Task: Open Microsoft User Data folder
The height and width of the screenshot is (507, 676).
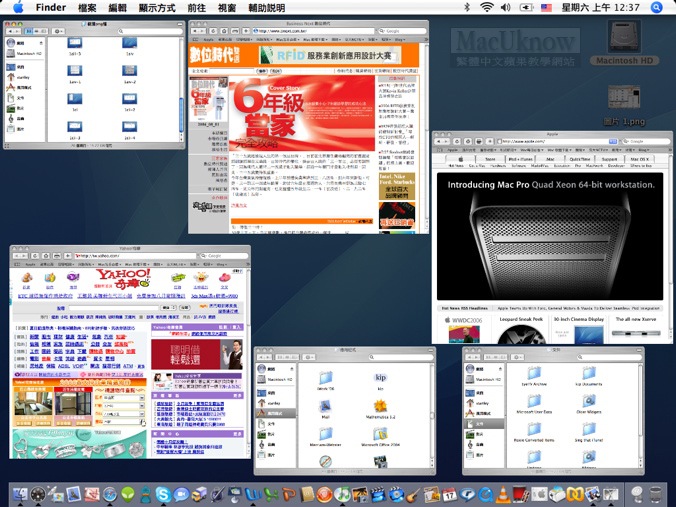Action: (x=534, y=405)
